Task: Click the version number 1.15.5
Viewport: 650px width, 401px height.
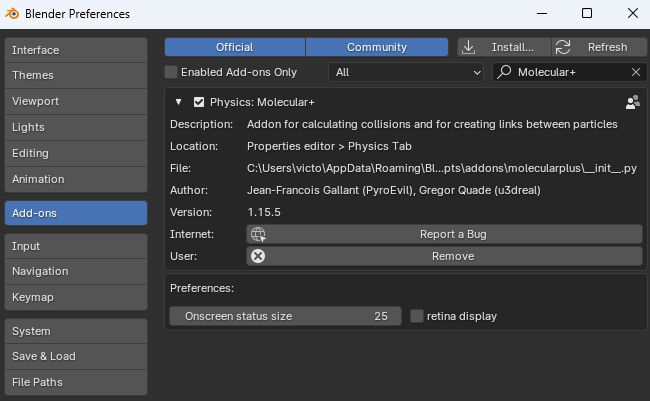Action: tap(264, 212)
